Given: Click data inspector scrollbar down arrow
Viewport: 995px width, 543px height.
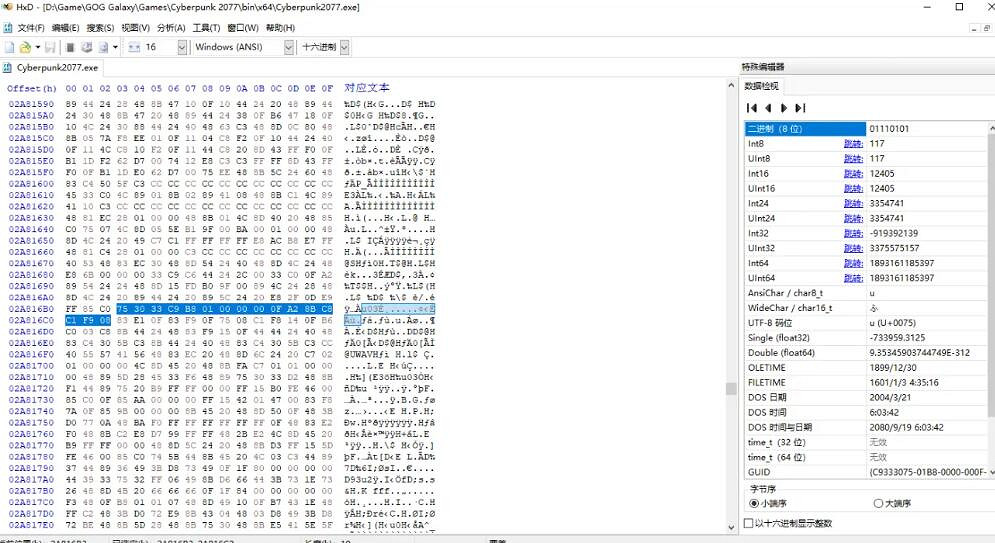Looking at the screenshot, I should 991,473.
